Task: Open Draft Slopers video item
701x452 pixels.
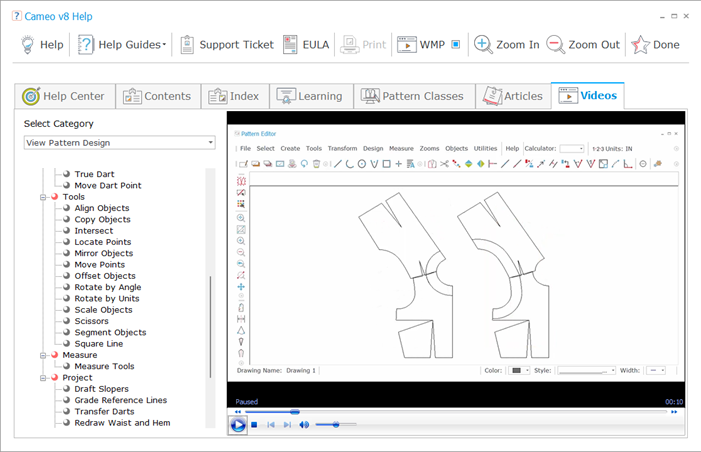Action: pos(101,389)
